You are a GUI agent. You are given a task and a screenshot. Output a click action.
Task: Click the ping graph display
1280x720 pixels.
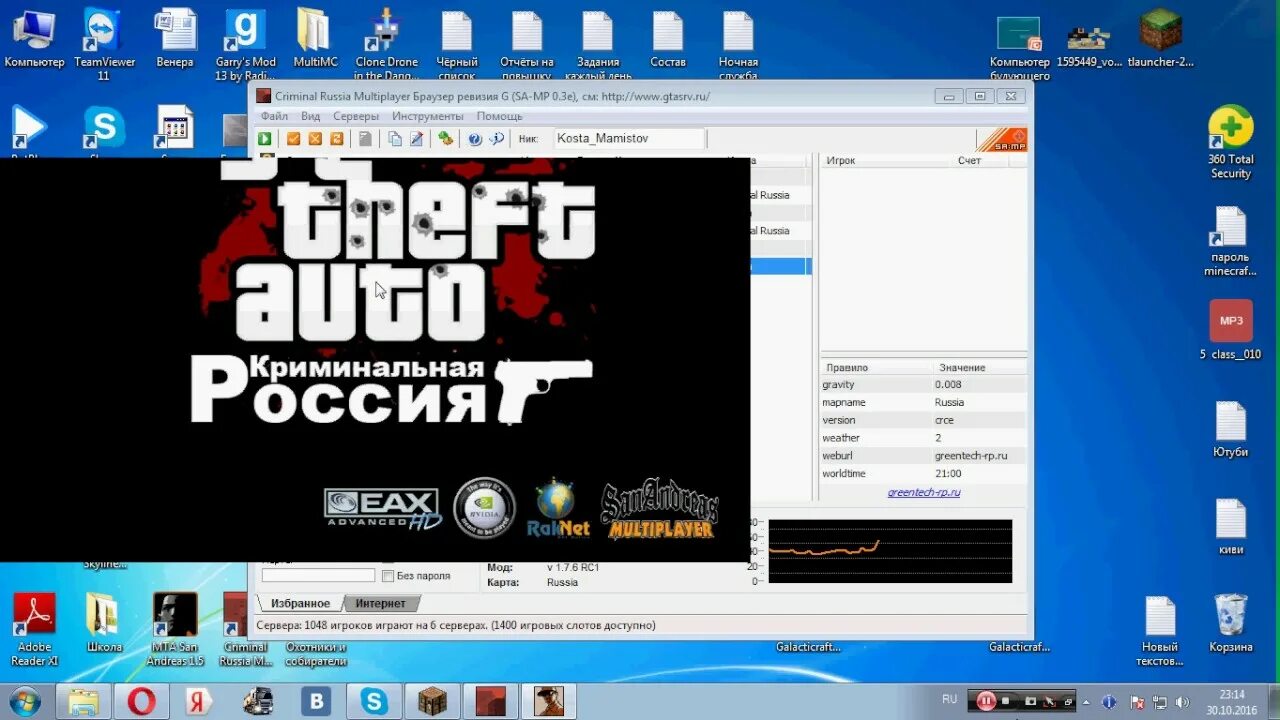point(890,550)
